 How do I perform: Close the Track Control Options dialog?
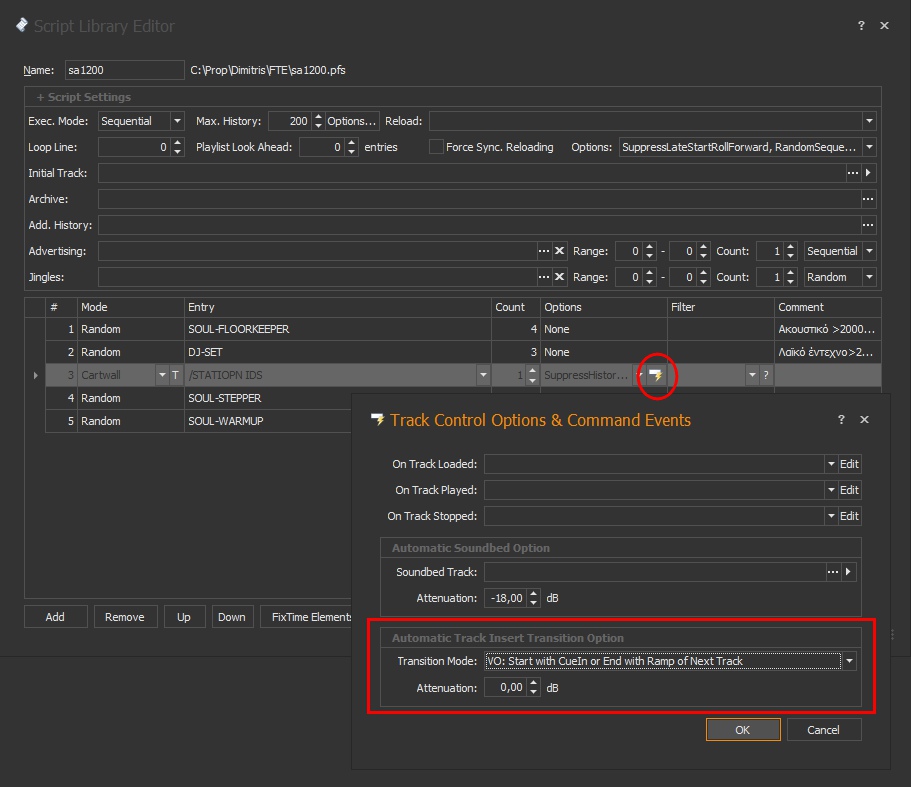coord(865,419)
